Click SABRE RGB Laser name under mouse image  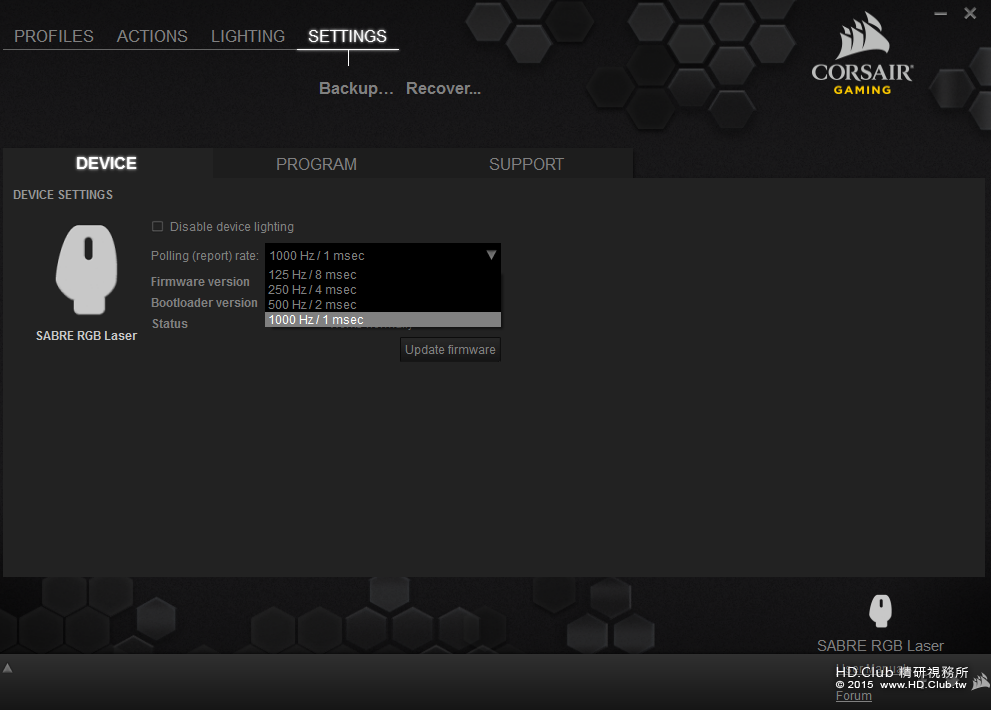pos(86,336)
